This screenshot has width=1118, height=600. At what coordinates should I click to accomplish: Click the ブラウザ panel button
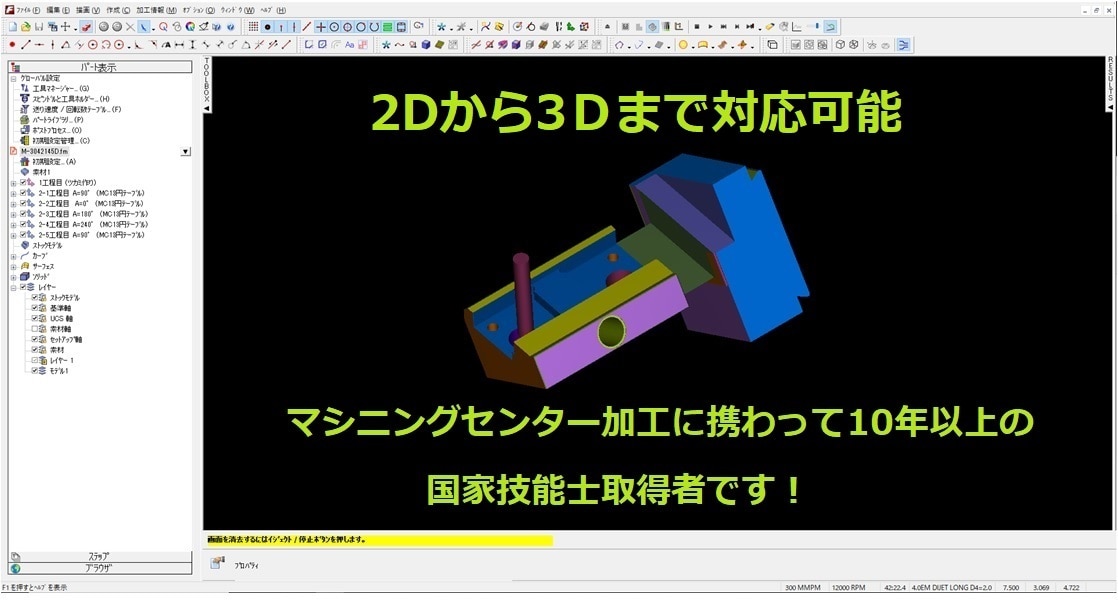coord(100,569)
